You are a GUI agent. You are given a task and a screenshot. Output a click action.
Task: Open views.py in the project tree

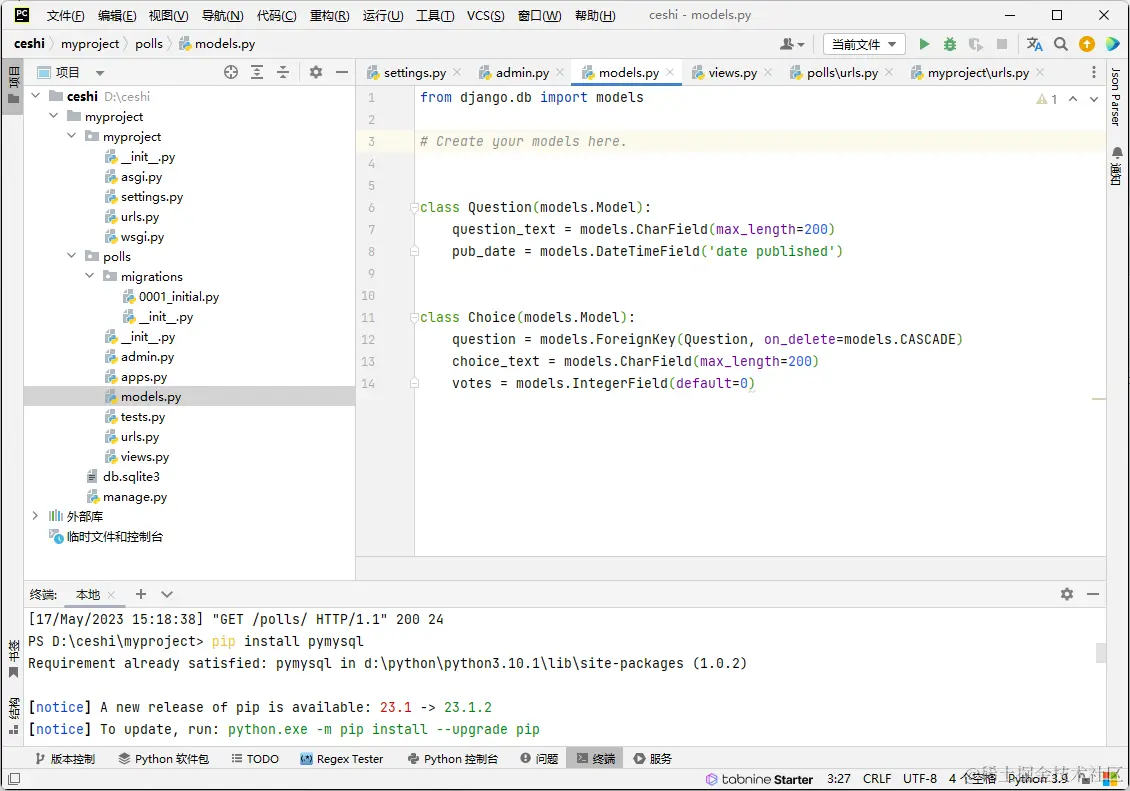click(145, 457)
